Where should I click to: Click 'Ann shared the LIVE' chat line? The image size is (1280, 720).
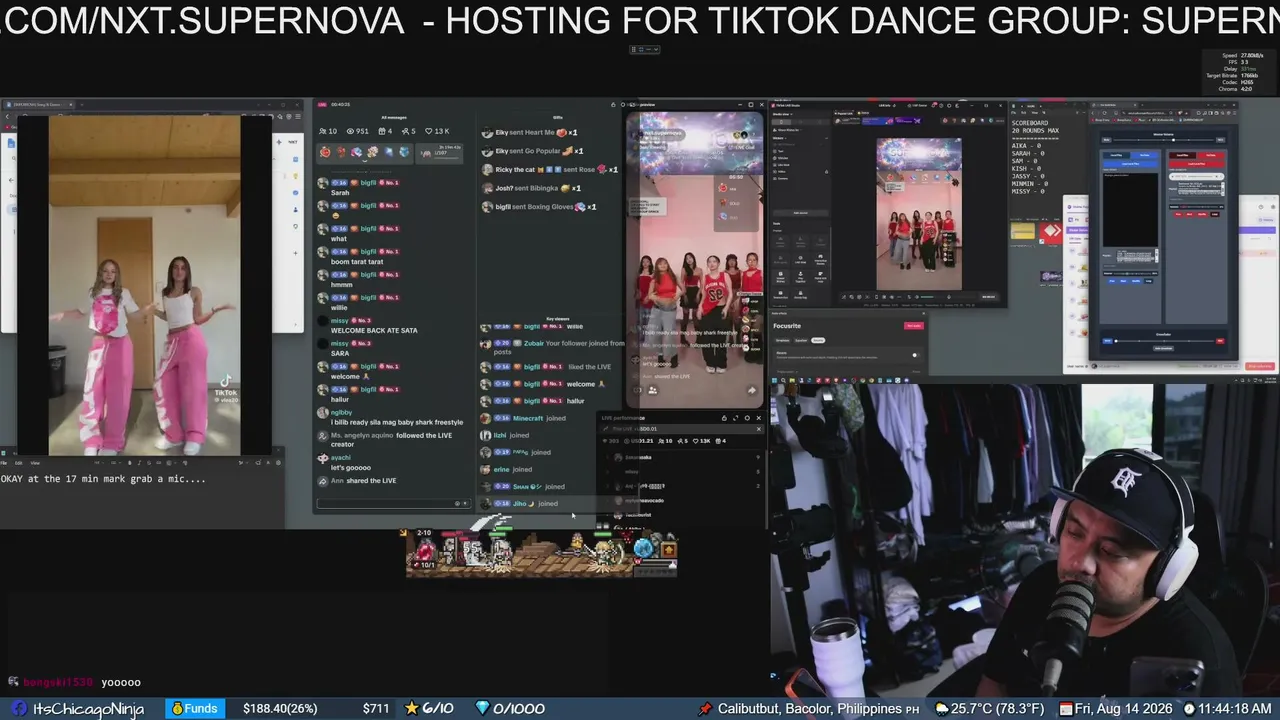click(363, 481)
